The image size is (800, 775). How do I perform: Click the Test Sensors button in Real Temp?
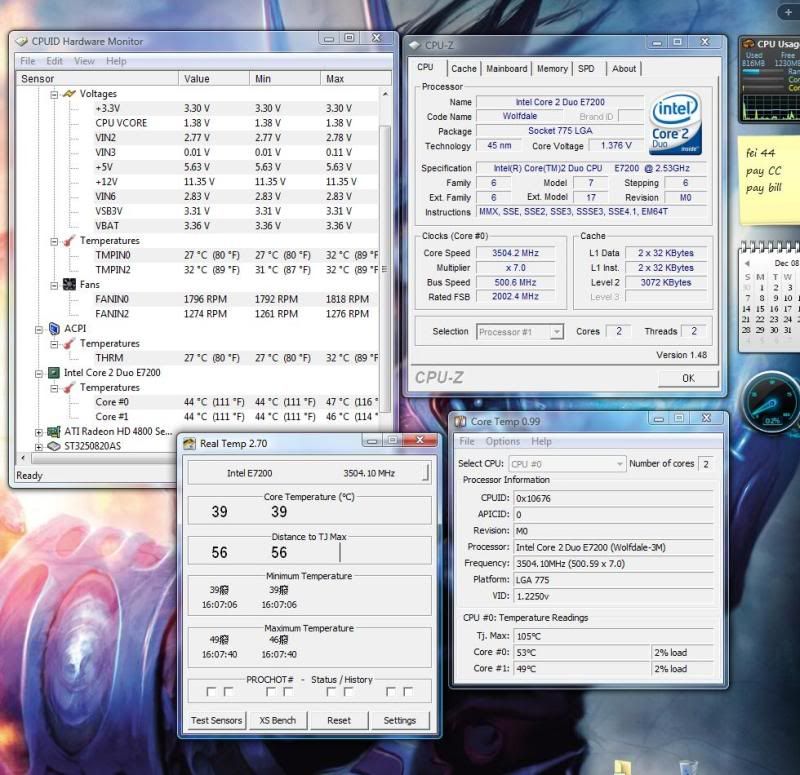(x=216, y=720)
